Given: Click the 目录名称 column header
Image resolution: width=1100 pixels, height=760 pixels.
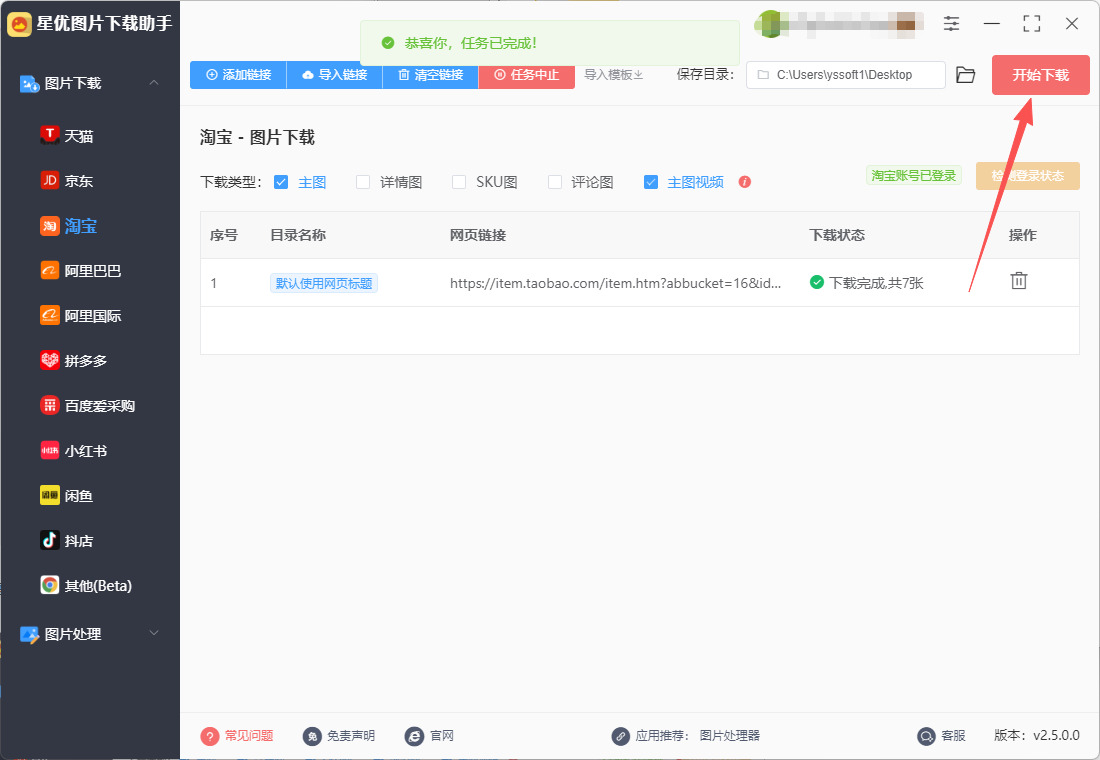Looking at the screenshot, I should tap(298, 235).
